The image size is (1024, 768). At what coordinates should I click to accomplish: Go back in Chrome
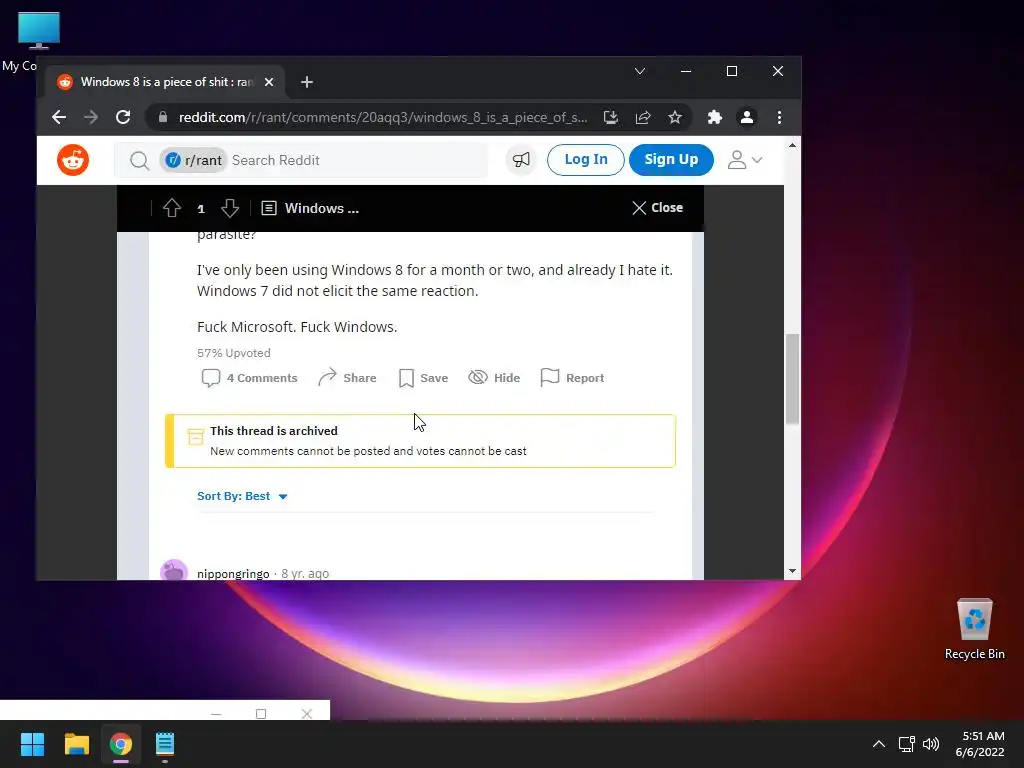coord(59,118)
